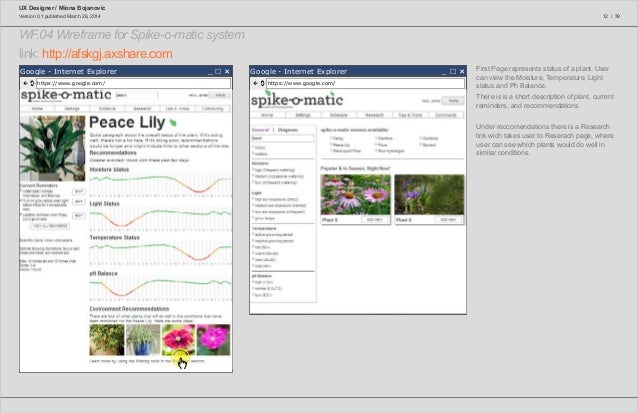Click the back arrow in the Peace Lily window
Image resolution: width=638 pixels, height=413 pixels.
[x=26, y=83]
